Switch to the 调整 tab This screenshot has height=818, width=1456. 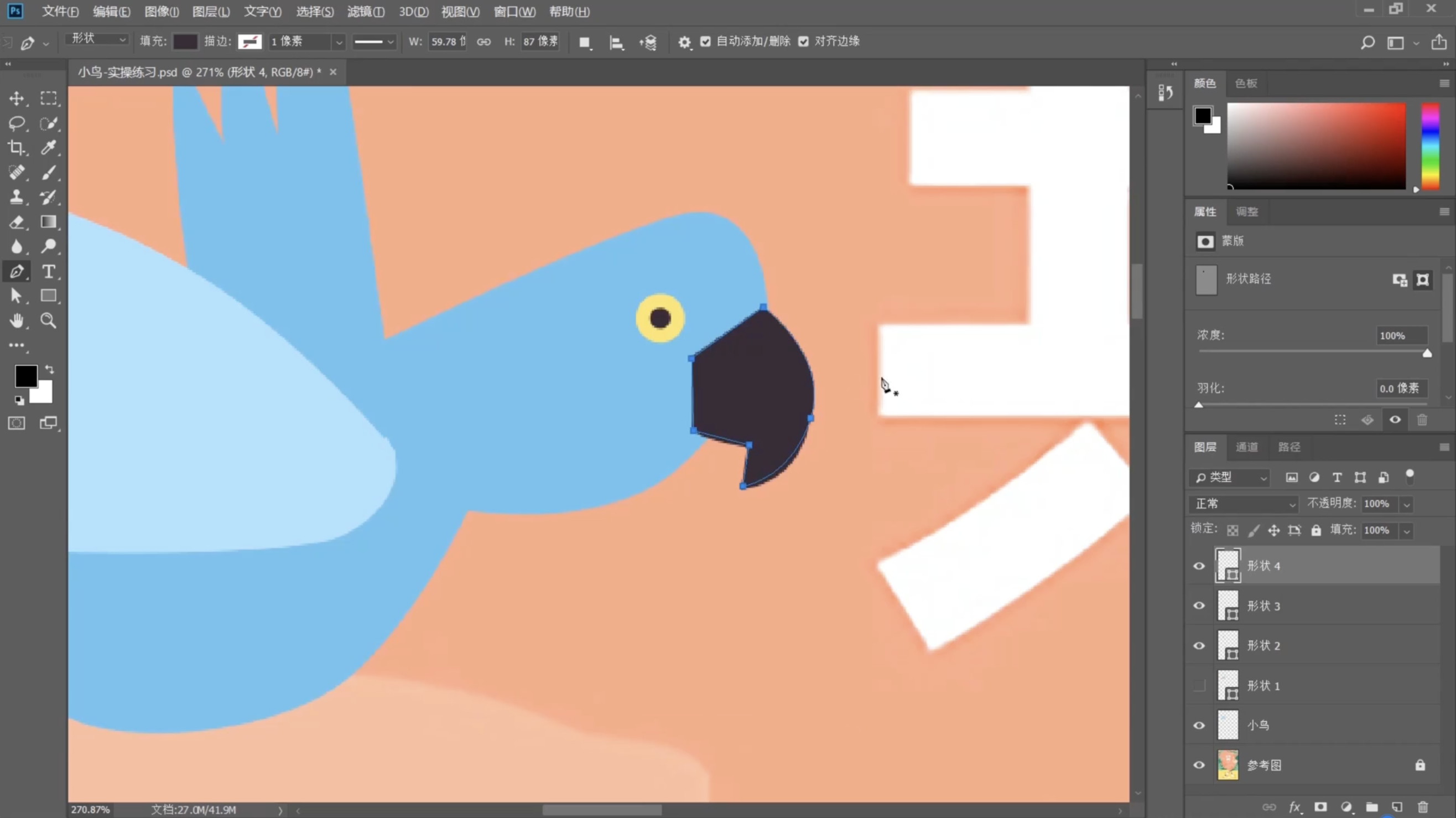coord(1247,212)
